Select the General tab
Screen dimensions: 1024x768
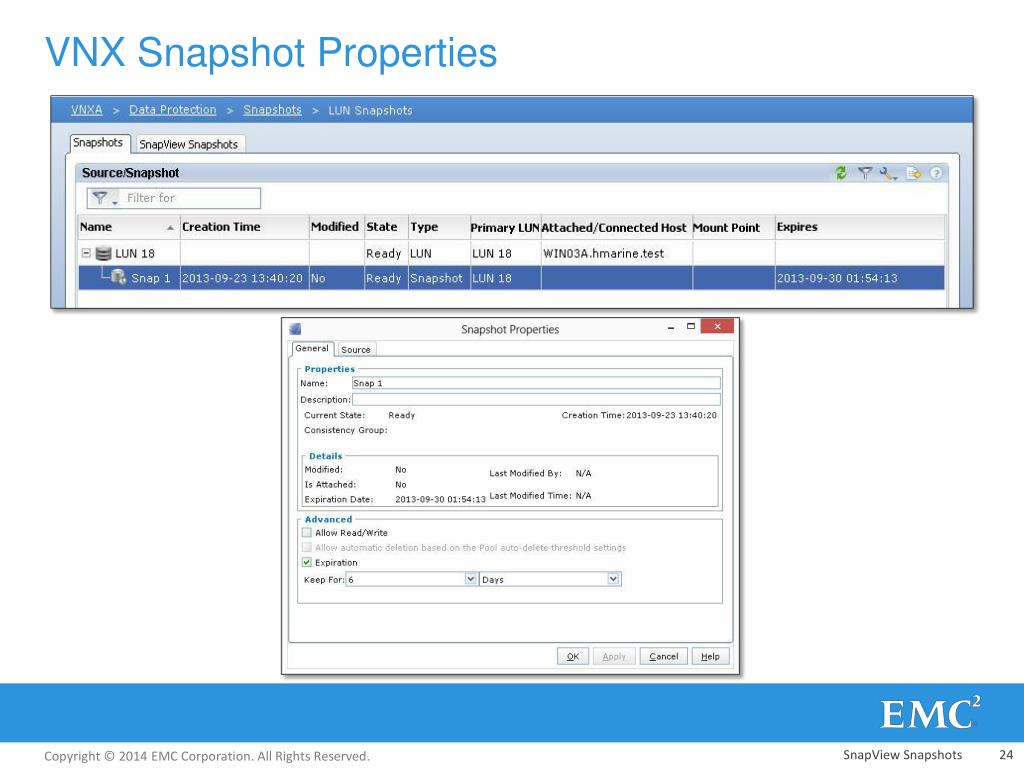tap(312, 349)
